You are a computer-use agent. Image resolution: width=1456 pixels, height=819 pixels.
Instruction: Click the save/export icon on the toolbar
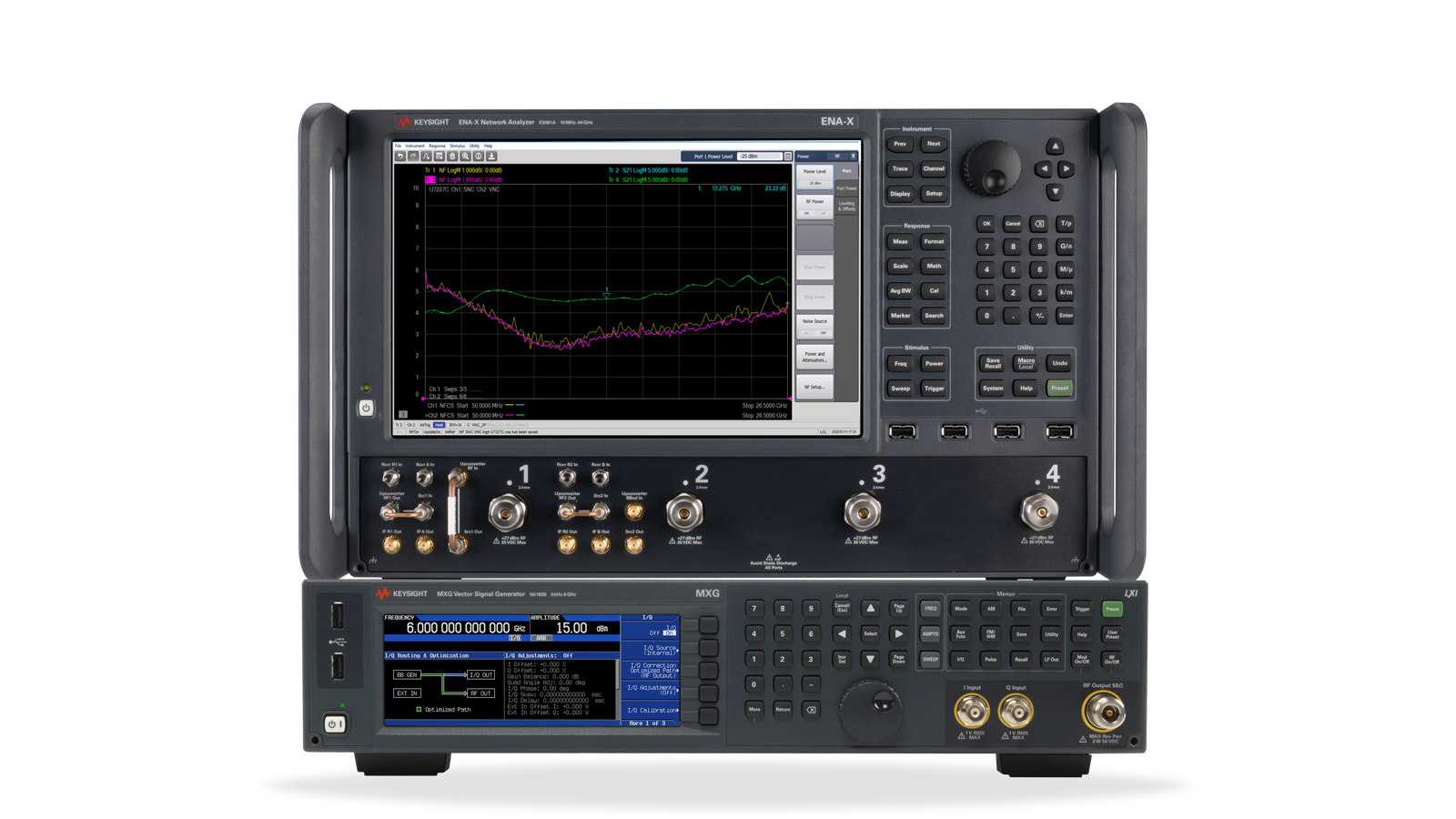pos(490,157)
